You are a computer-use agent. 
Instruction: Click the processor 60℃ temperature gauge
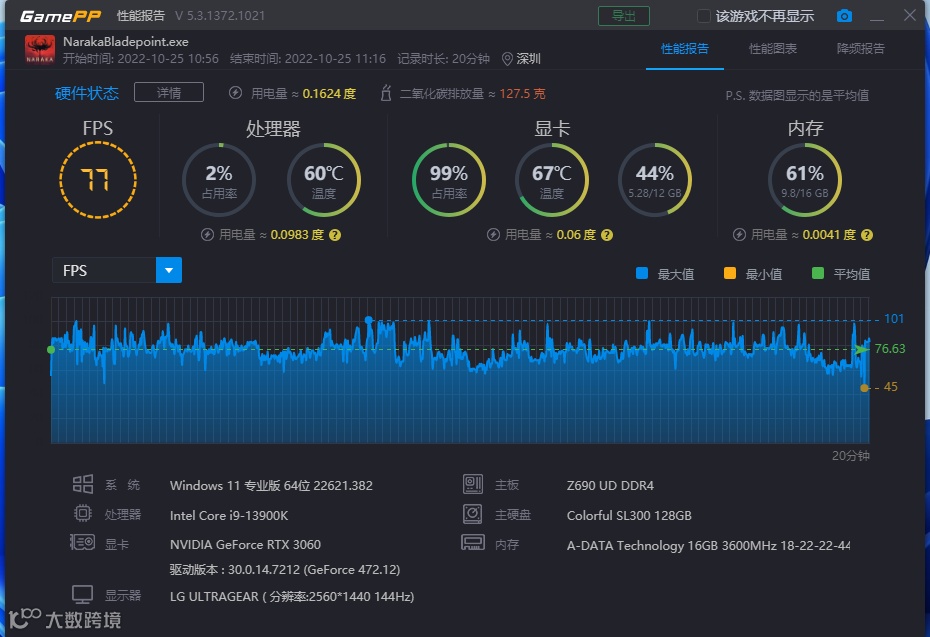pyautogui.click(x=324, y=180)
